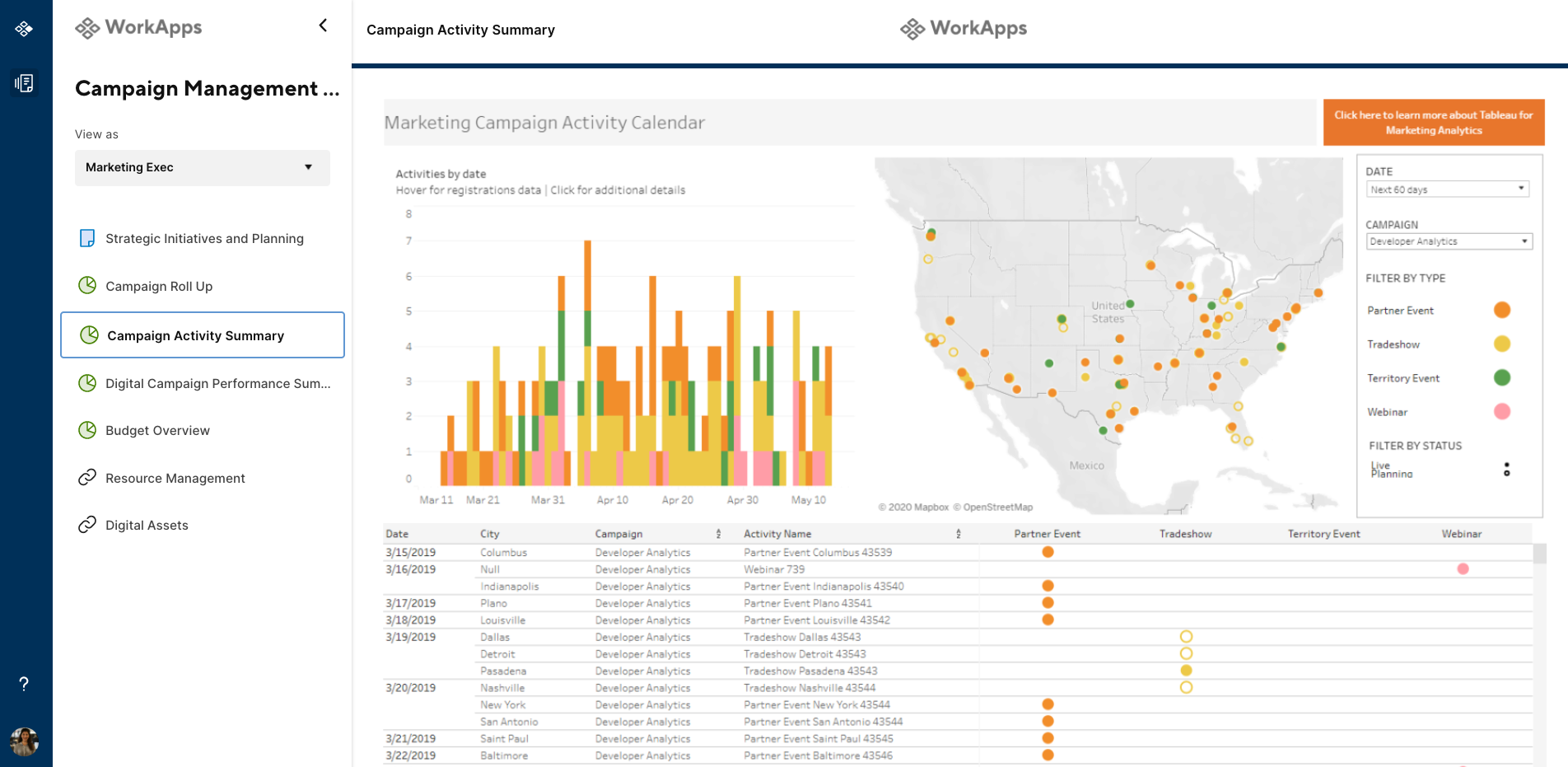The height and width of the screenshot is (767, 1568).
Task: Expand the DATE Next 60 days dropdown
Action: pos(1448,189)
